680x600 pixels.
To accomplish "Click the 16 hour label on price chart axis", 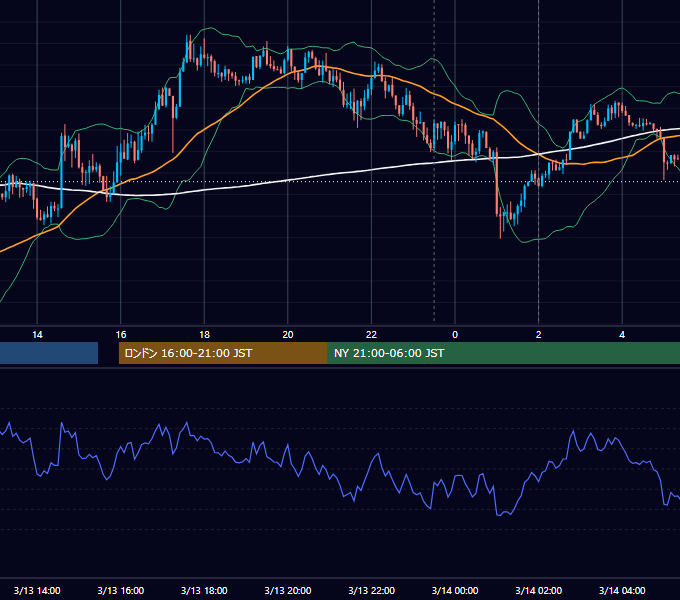I will coord(121,335).
